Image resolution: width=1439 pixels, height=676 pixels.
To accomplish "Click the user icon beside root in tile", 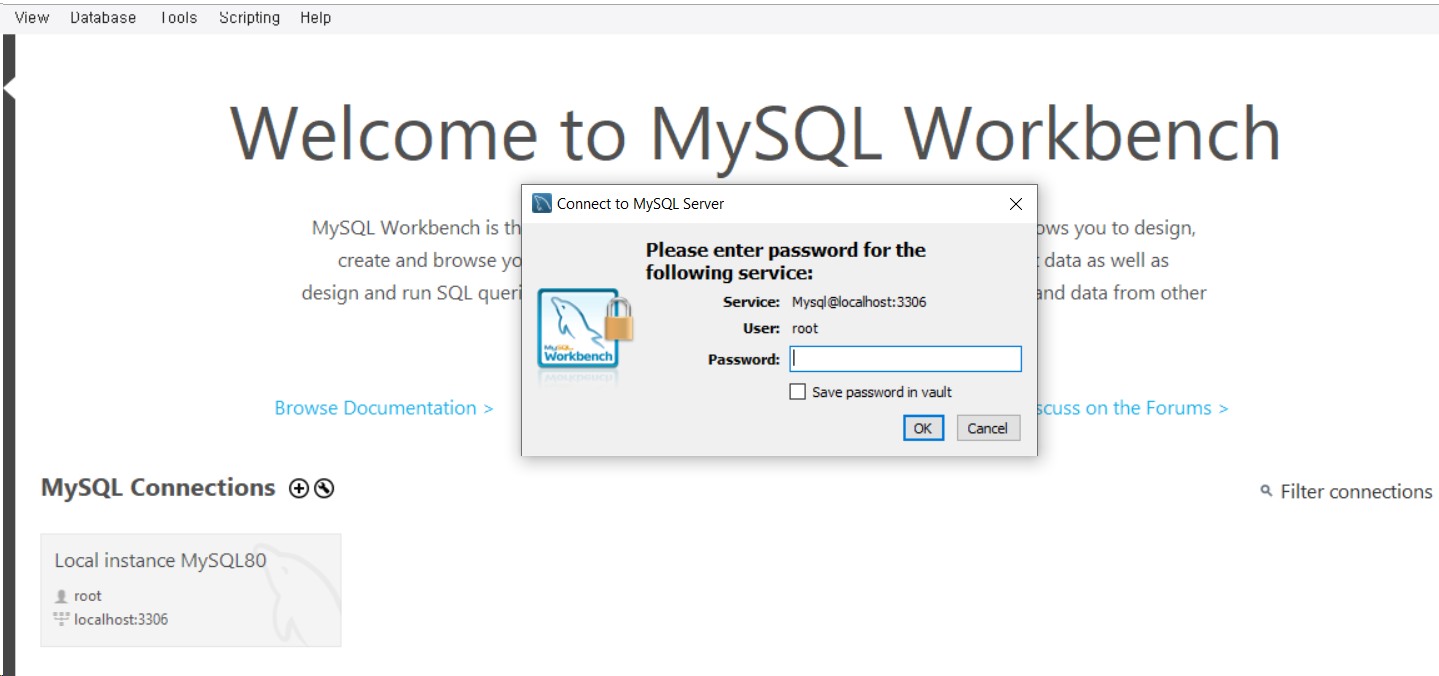I will point(61,596).
